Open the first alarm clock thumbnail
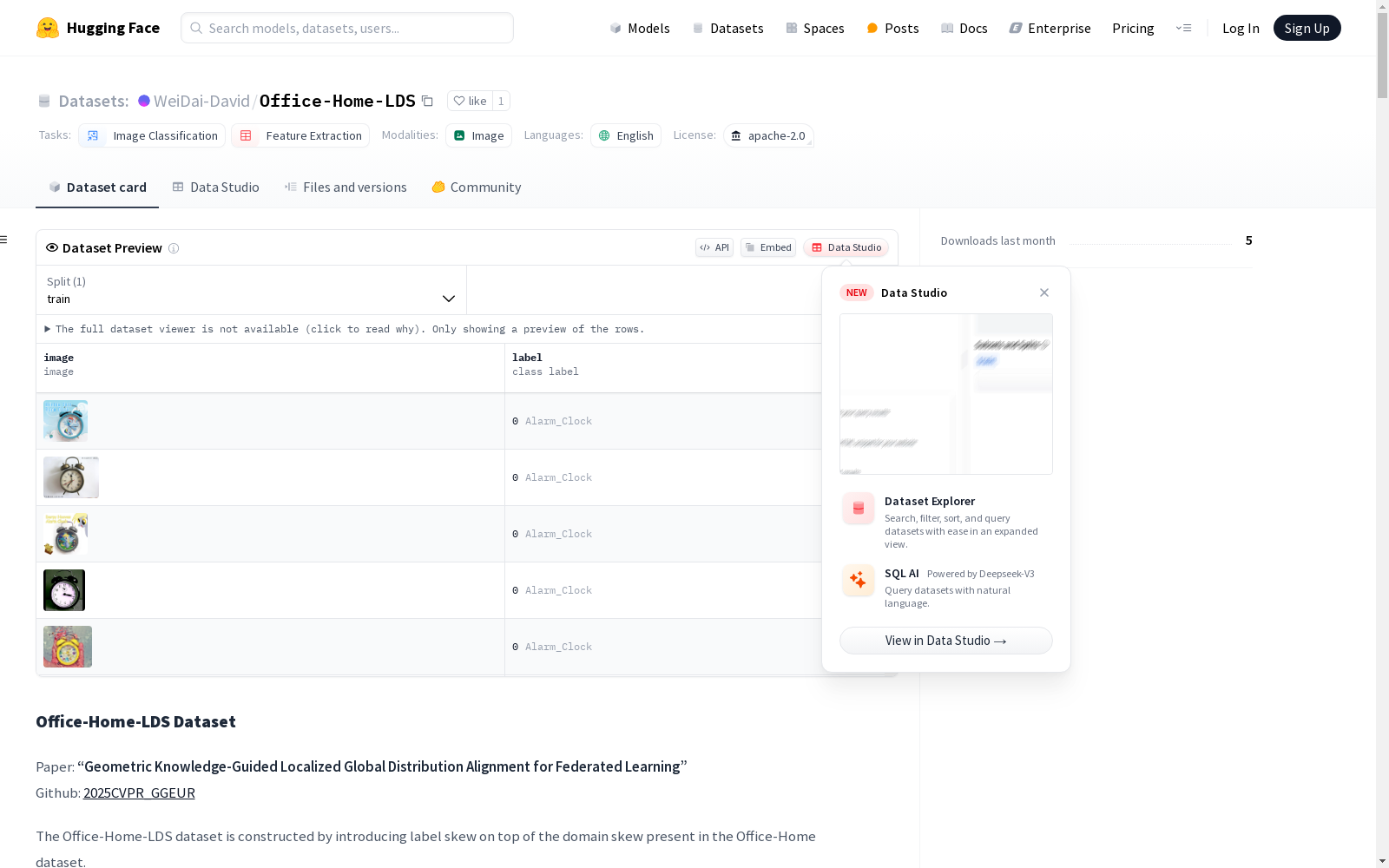1389x868 pixels. tap(66, 421)
